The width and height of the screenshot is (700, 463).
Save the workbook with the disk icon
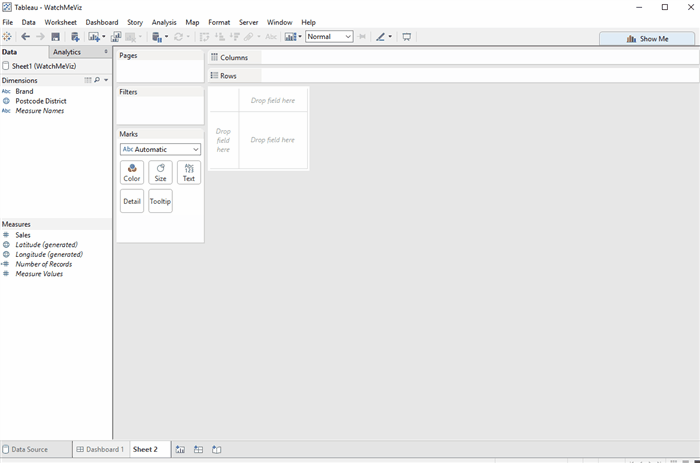click(x=55, y=37)
